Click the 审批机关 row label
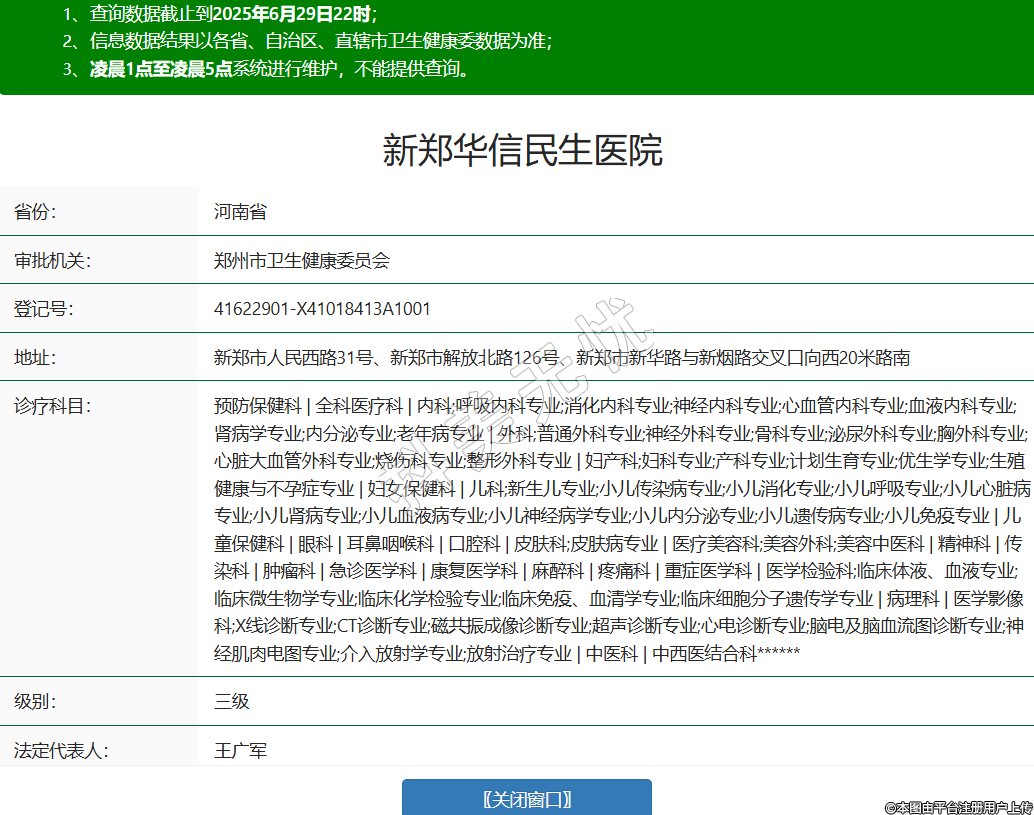The image size is (1034, 815). tap(52, 261)
